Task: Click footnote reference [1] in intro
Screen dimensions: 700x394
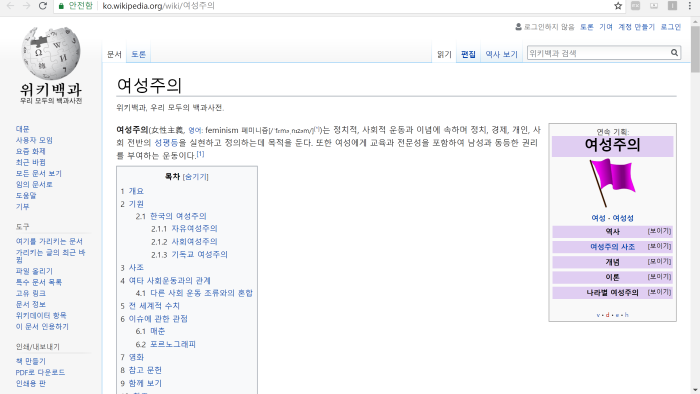Action: 200,154
